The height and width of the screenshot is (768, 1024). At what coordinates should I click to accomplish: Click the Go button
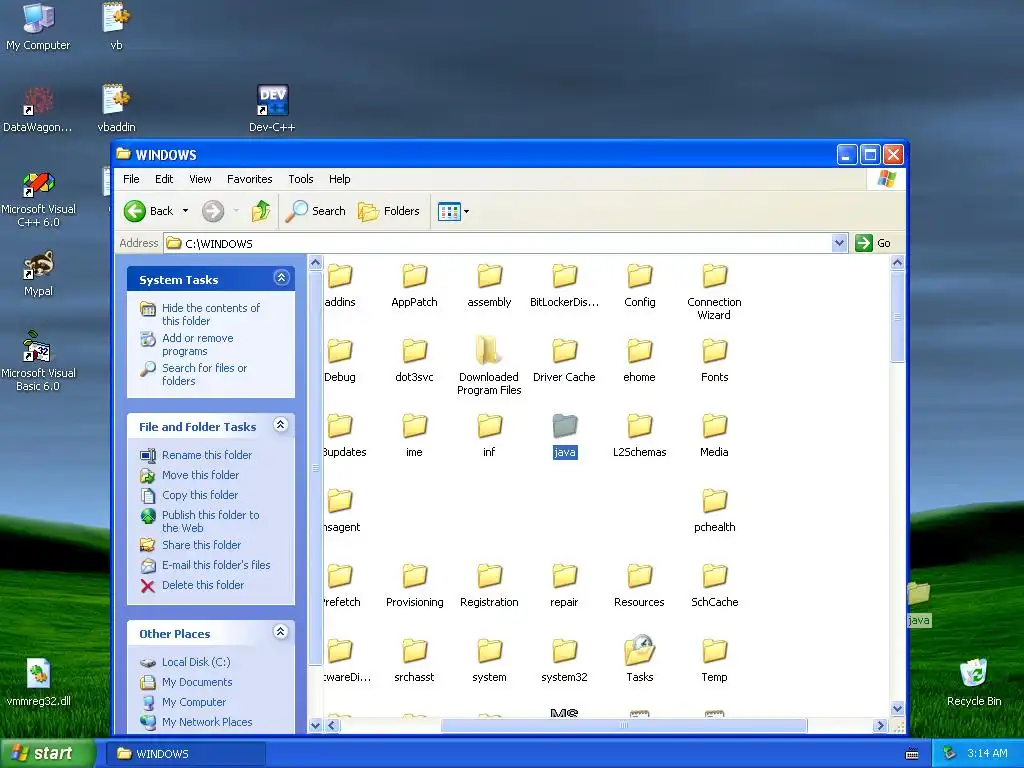873,243
